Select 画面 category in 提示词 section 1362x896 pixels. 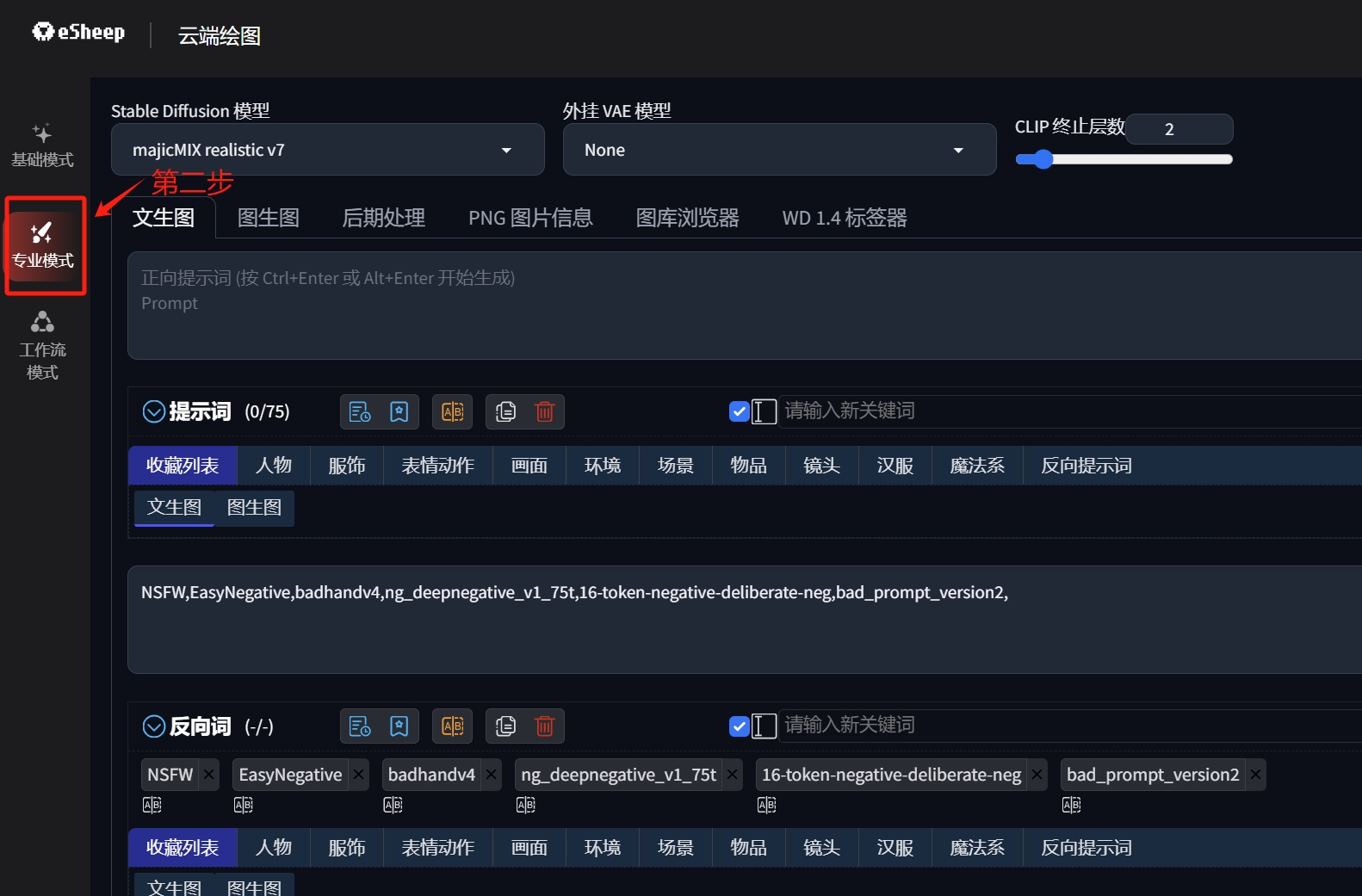(x=529, y=466)
